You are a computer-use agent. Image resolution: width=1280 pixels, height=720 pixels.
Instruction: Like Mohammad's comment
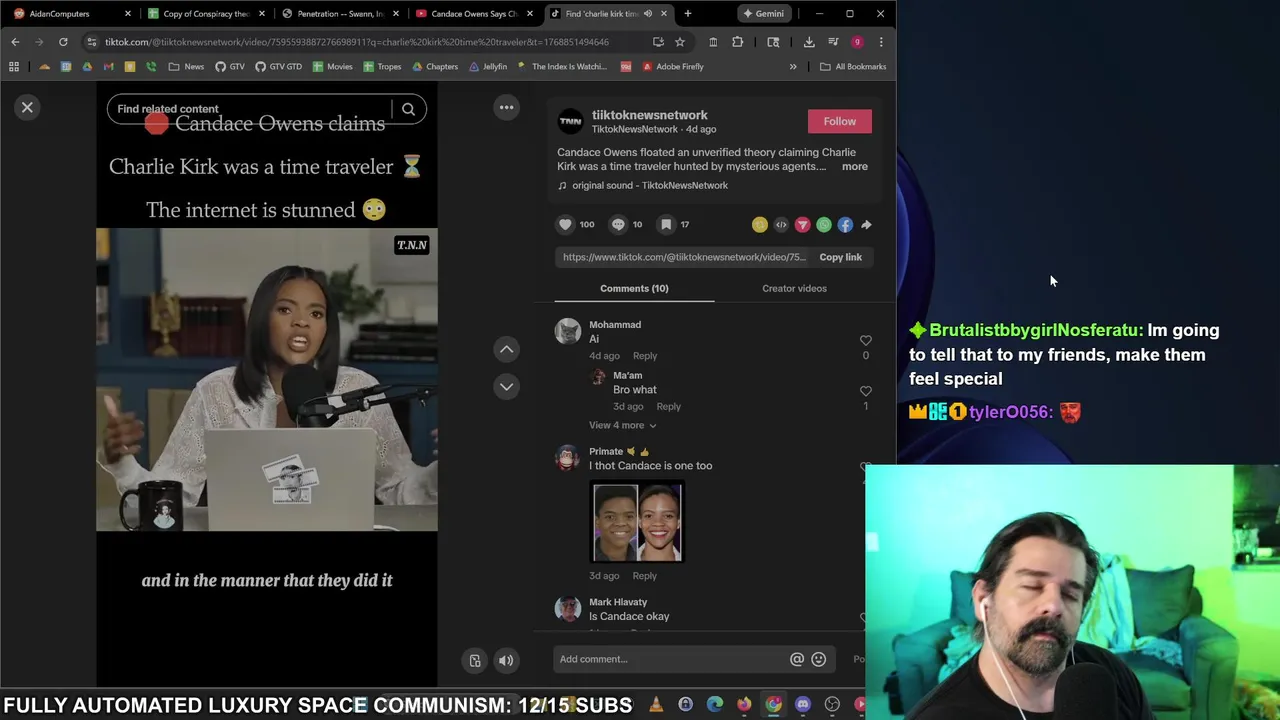click(x=866, y=341)
